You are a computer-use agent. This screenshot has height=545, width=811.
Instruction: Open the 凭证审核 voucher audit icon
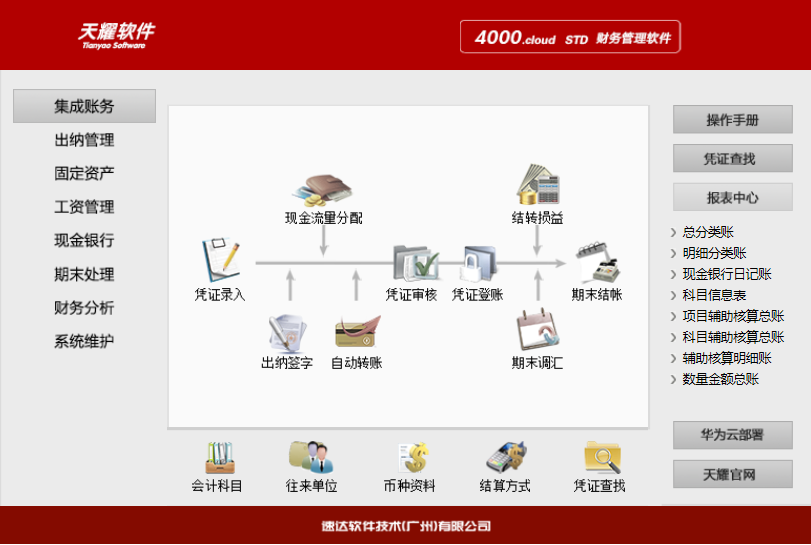tap(416, 263)
